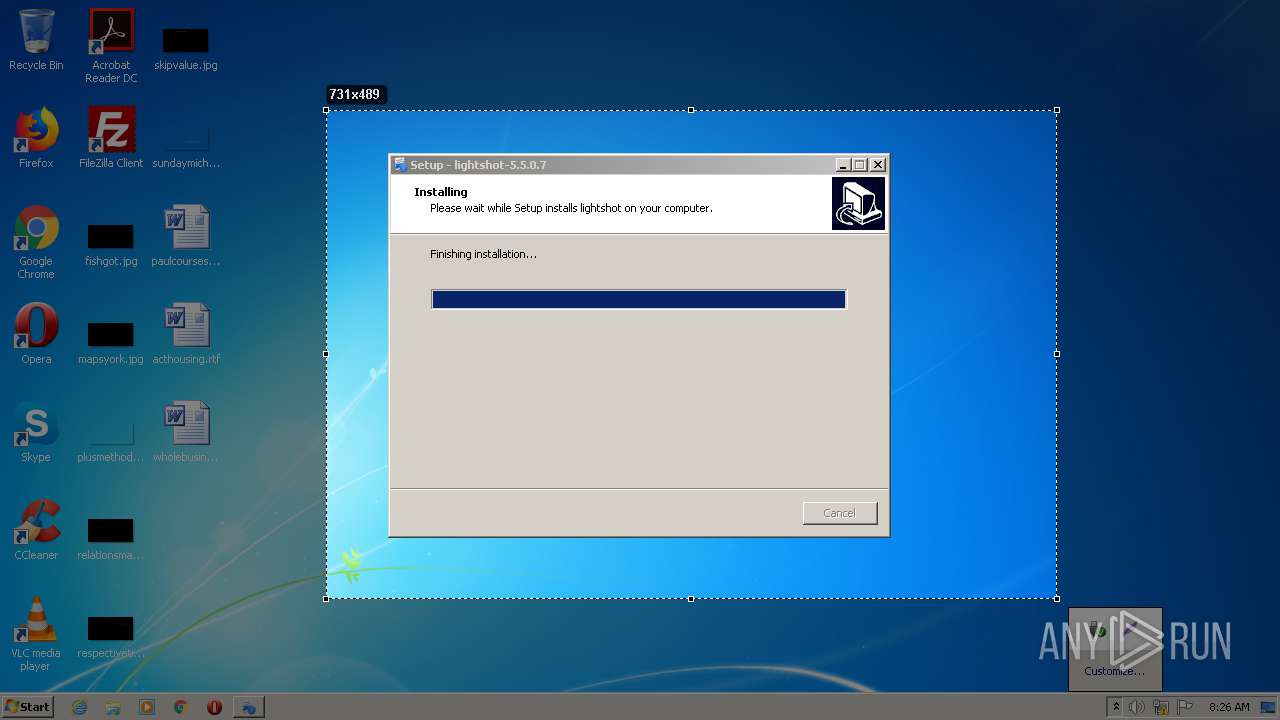The image size is (1280, 720).
Task: Click the 731x489 selection size label
Action: (354, 95)
